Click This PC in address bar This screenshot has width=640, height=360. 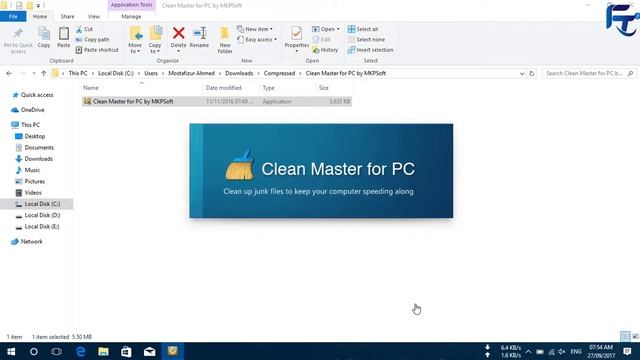(78, 73)
